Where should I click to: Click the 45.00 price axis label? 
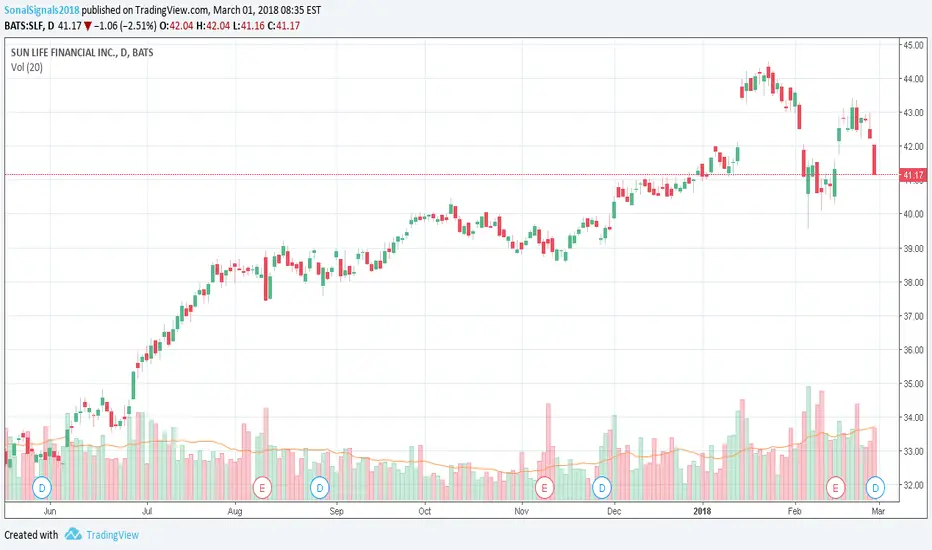(x=914, y=45)
